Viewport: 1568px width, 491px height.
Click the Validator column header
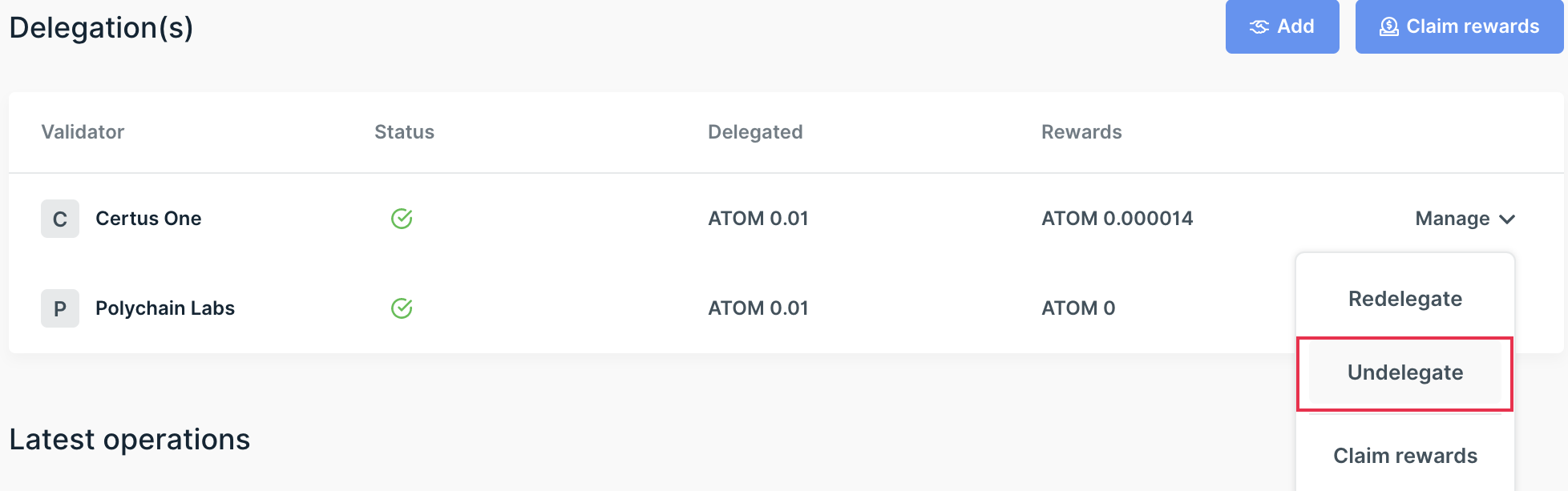click(83, 132)
